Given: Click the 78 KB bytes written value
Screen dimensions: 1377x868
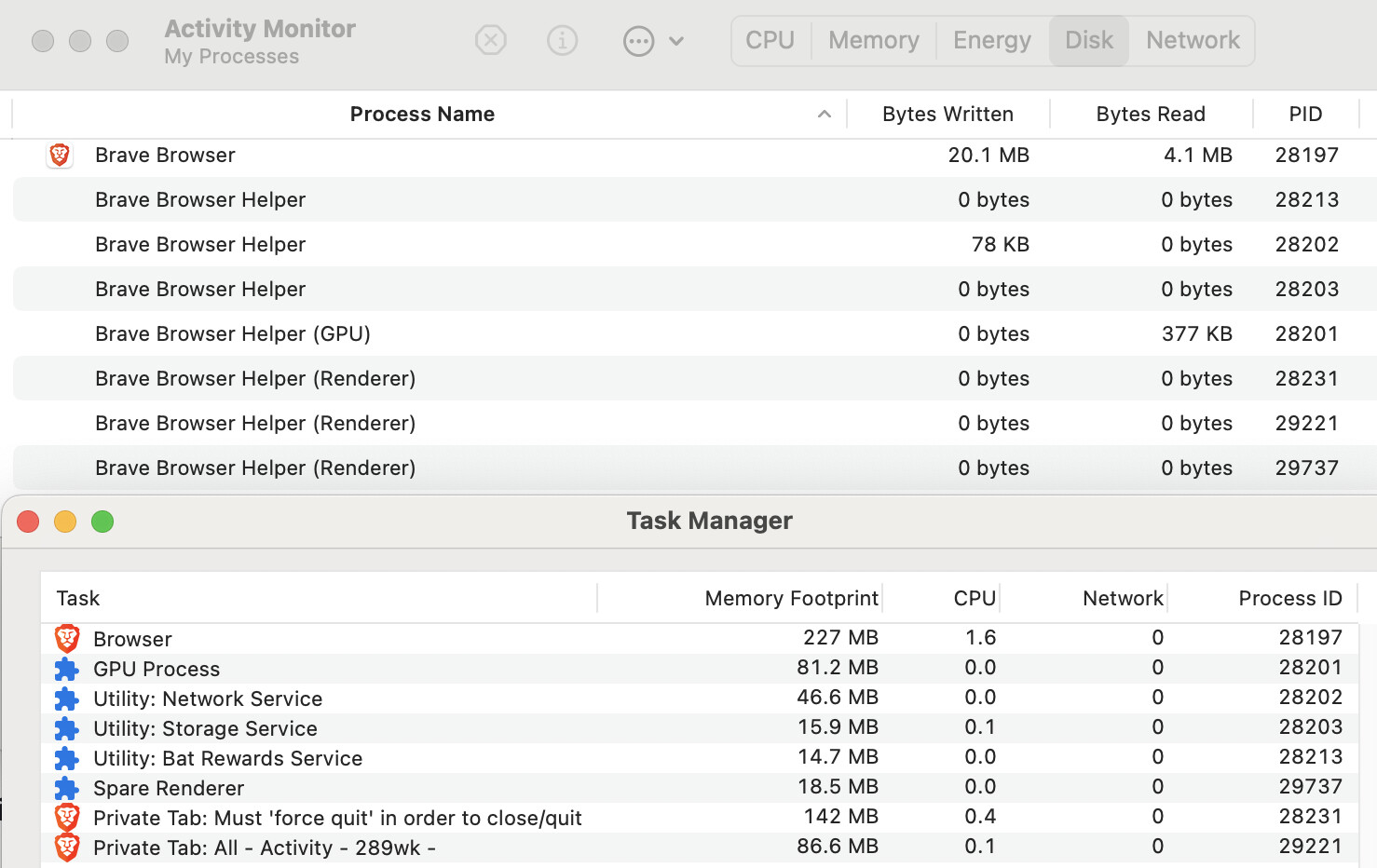Looking at the screenshot, I should tap(1001, 244).
